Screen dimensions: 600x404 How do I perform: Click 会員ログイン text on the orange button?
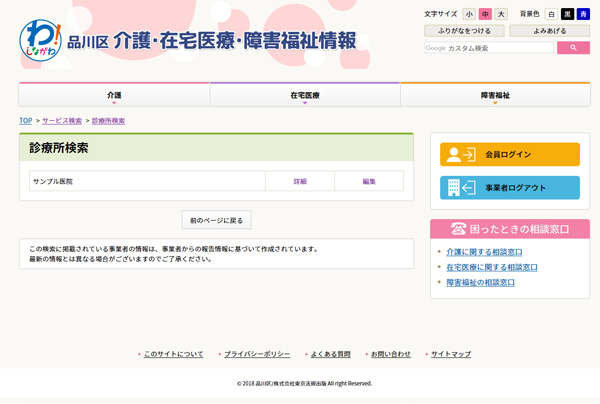(x=508, y=155)
